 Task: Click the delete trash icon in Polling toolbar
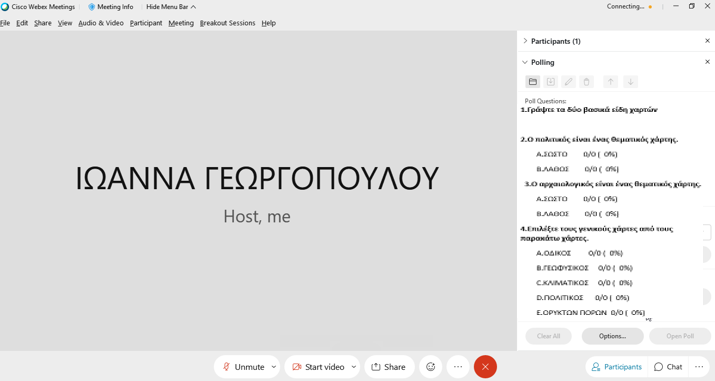tap(586, 82)
